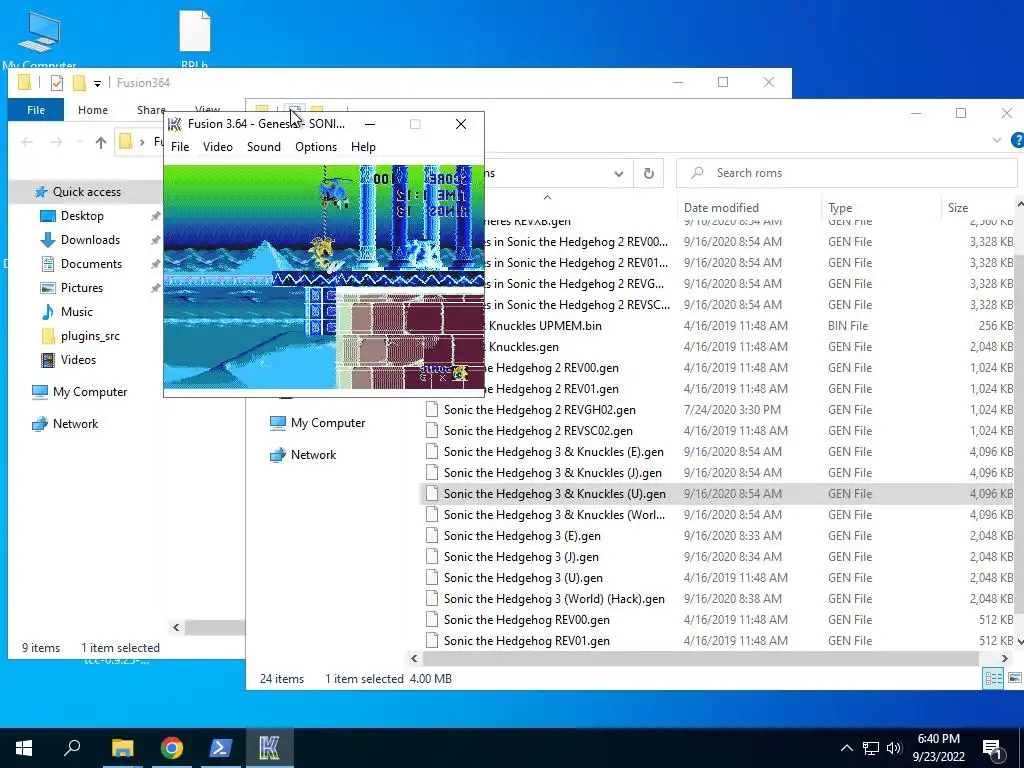Select Sonic the Hedgehog 3 & Knuckles (E).gen
The height and width of the screenshot is (768, 1024).
[553, 452]
